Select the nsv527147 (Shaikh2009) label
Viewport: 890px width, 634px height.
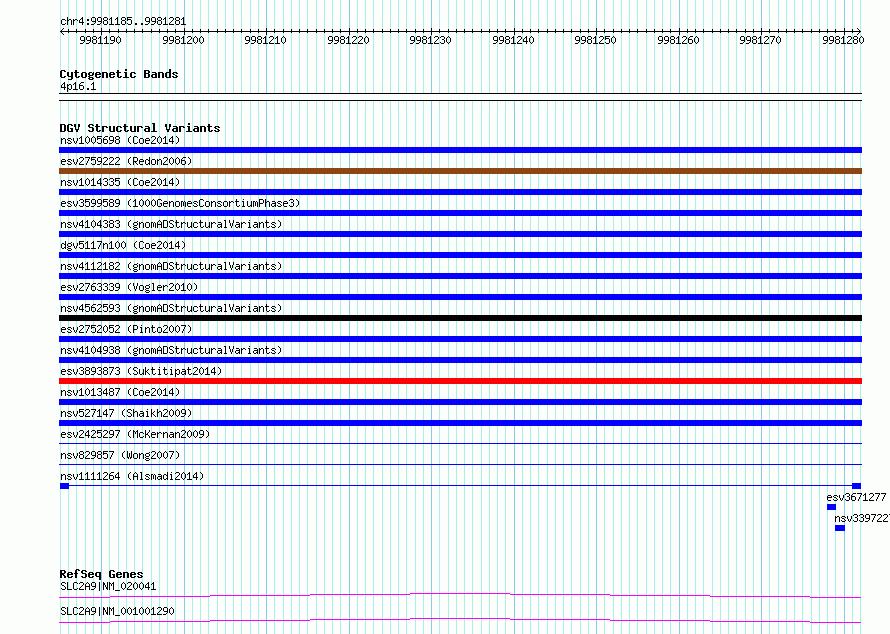(x=126, y=413)
